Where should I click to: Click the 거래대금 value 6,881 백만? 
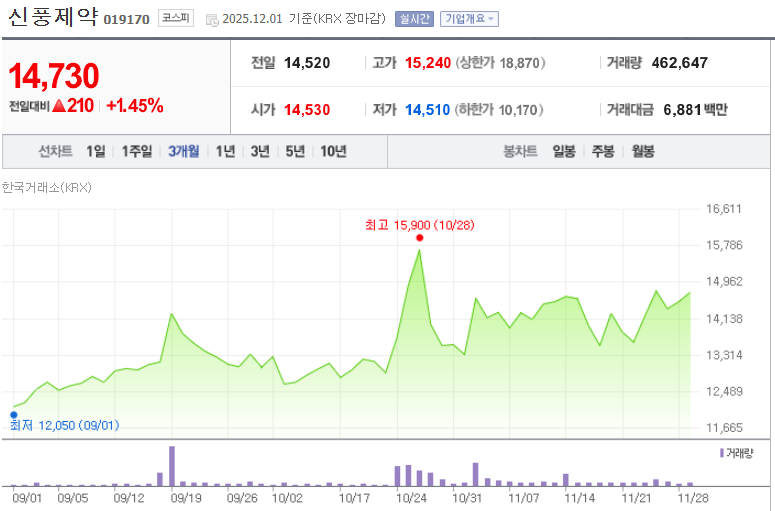coord(695,110)
